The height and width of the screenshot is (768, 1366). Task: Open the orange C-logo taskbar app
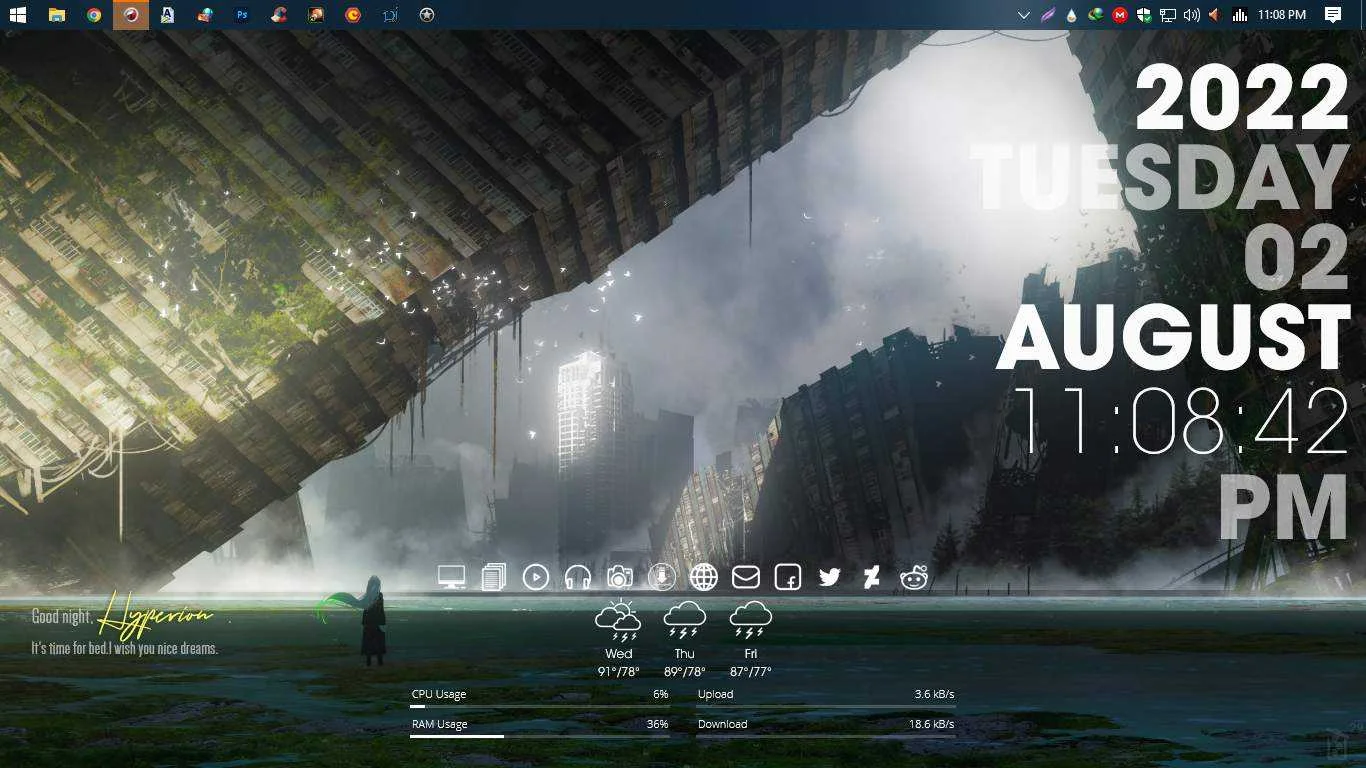coord(353,15)
